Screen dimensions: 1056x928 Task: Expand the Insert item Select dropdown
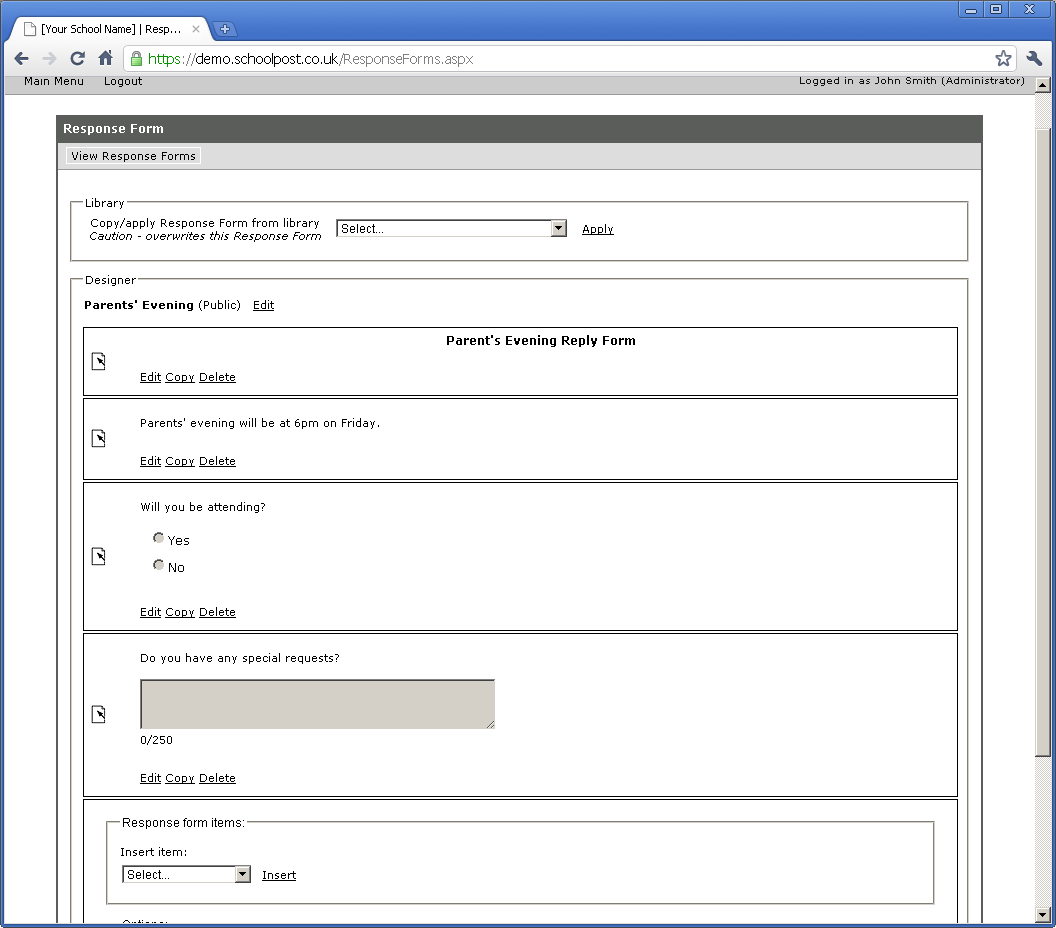tap(242, 873)
